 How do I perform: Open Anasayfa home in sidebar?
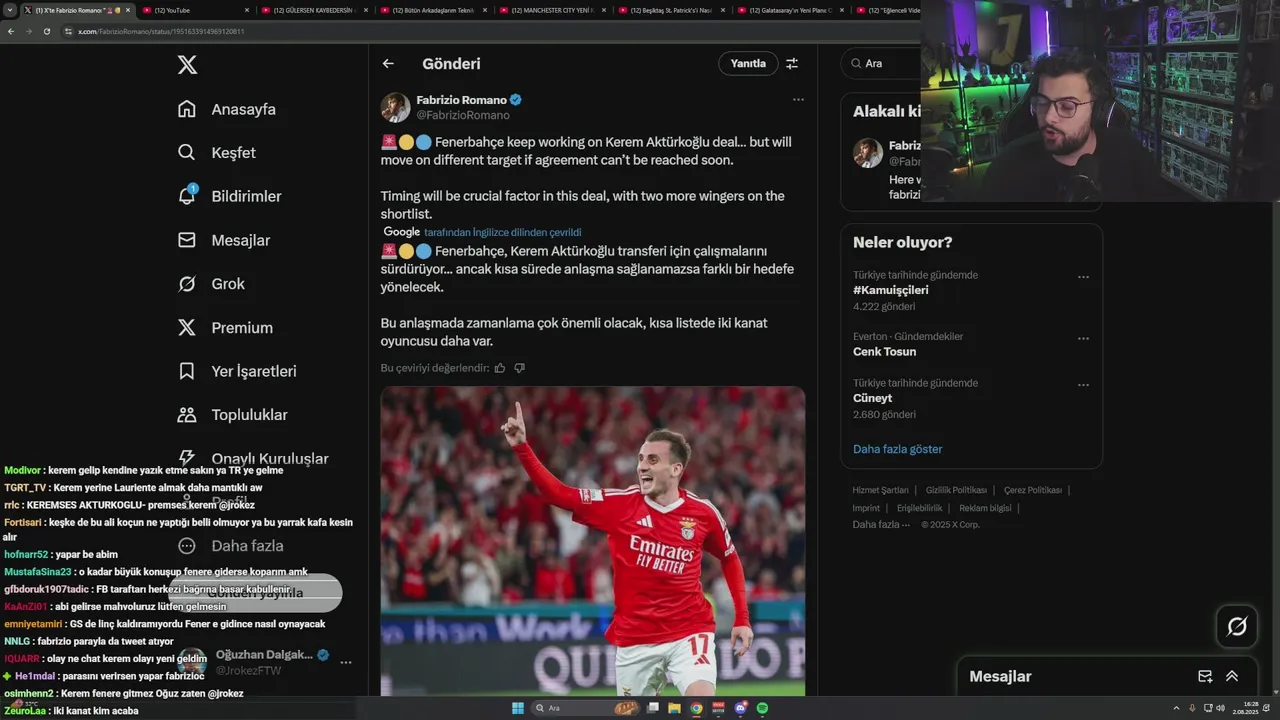[x=227, y=109]
